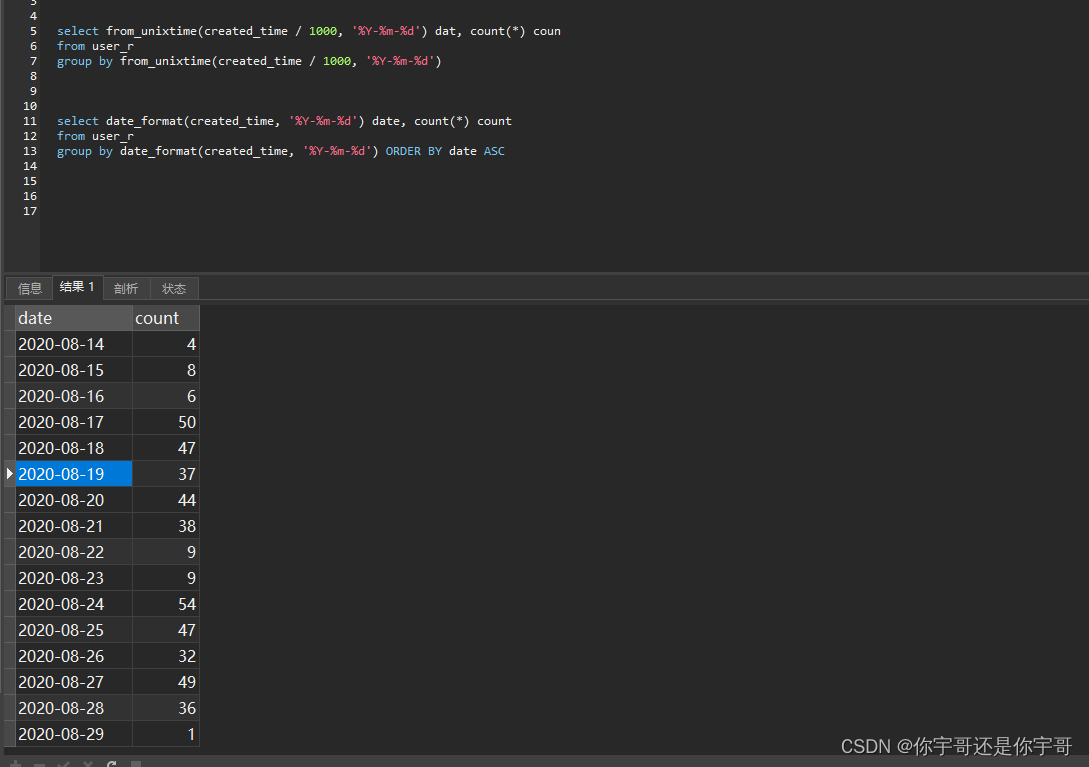Select the 2020-08-15 date cell
1089x767 pixels.
[x=74, y=370]
